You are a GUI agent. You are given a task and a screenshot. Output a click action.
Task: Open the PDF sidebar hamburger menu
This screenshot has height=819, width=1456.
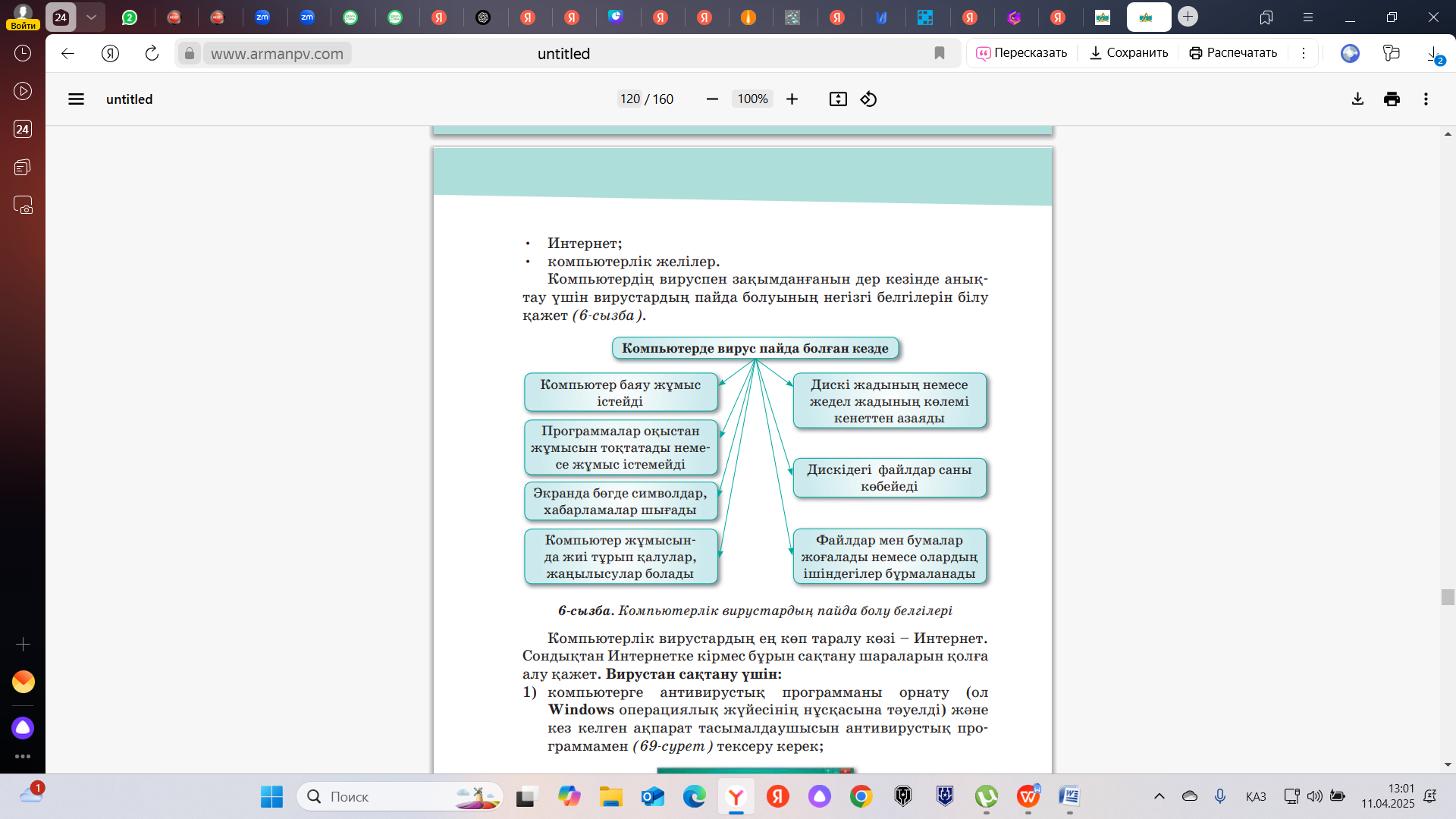click(76, 99)
